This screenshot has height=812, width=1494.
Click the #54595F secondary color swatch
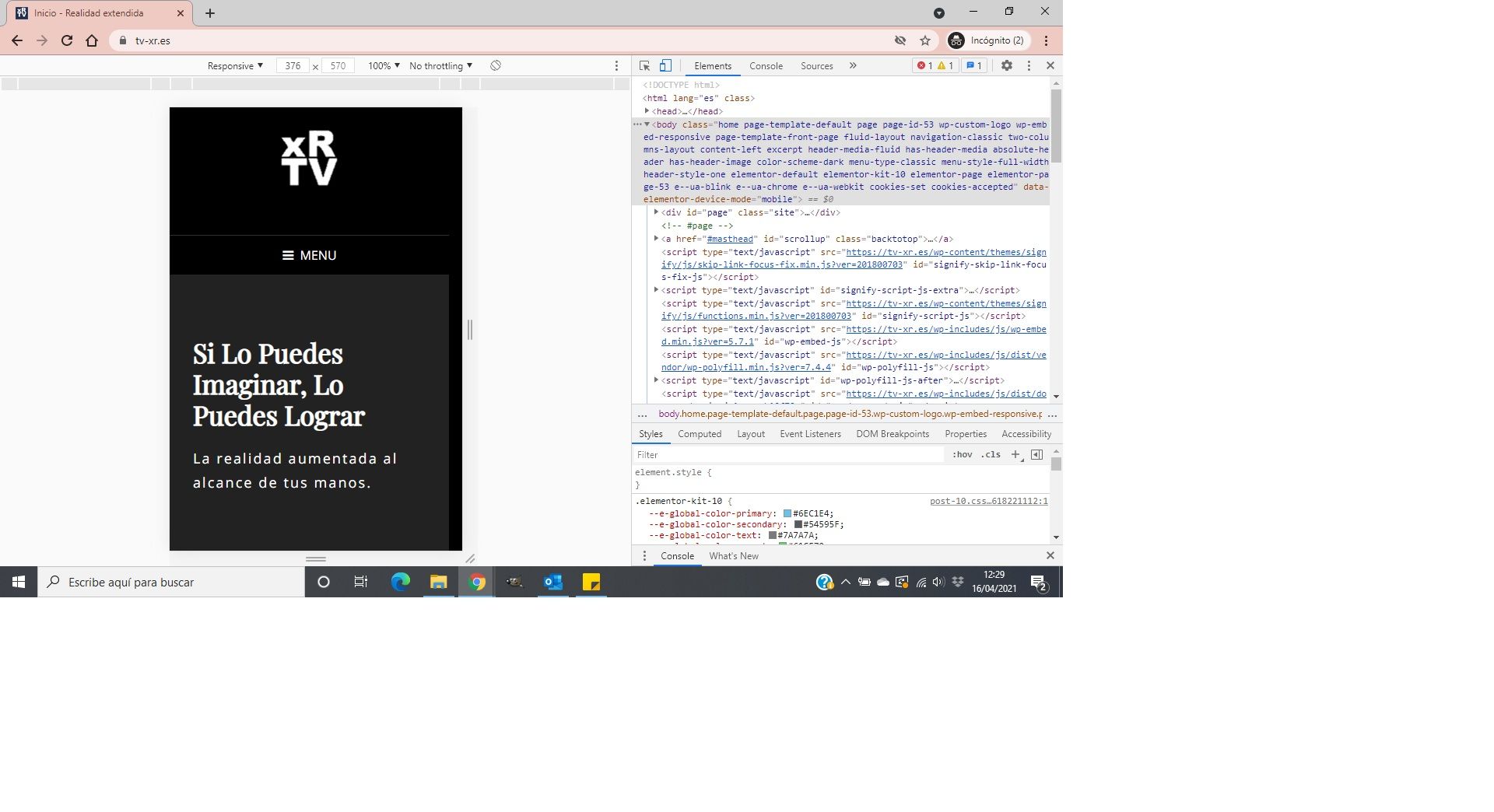(798, 524)
